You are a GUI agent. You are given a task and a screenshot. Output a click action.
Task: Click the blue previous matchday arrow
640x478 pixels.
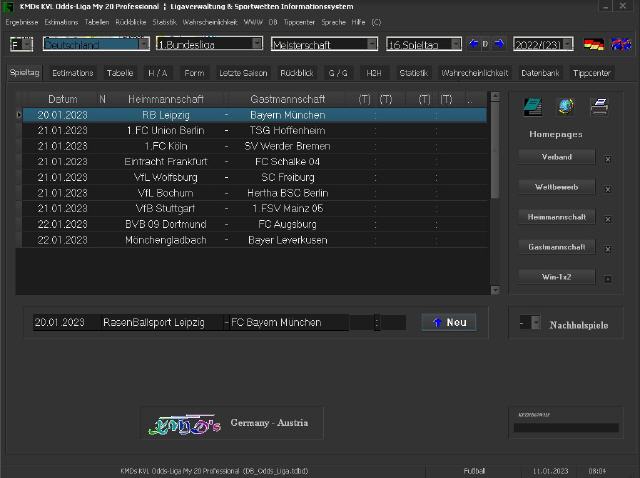[x=473, y=44]
